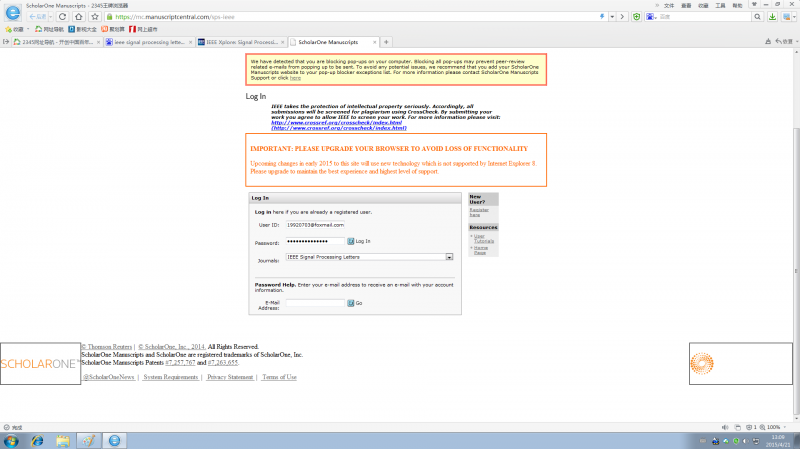The height and width of the screenshot is (449, 800).
Task: Click the Thomson Reuters orange logo
Action: (x=702, y=364)
